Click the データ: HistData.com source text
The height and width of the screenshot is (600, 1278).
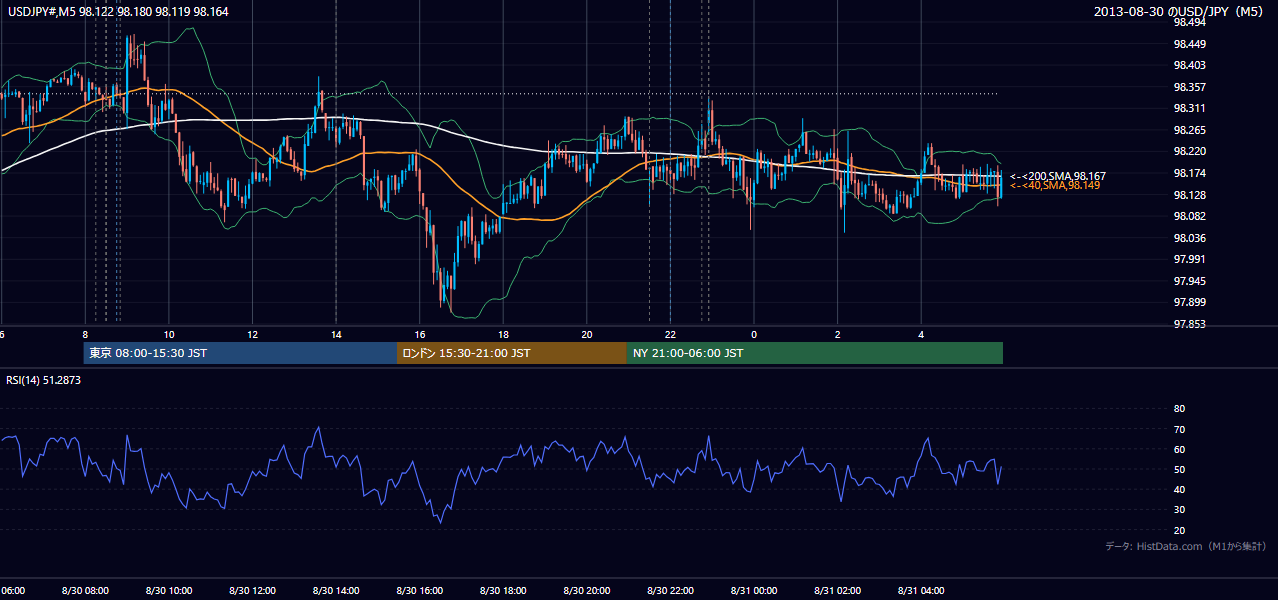coord(1186,547)
